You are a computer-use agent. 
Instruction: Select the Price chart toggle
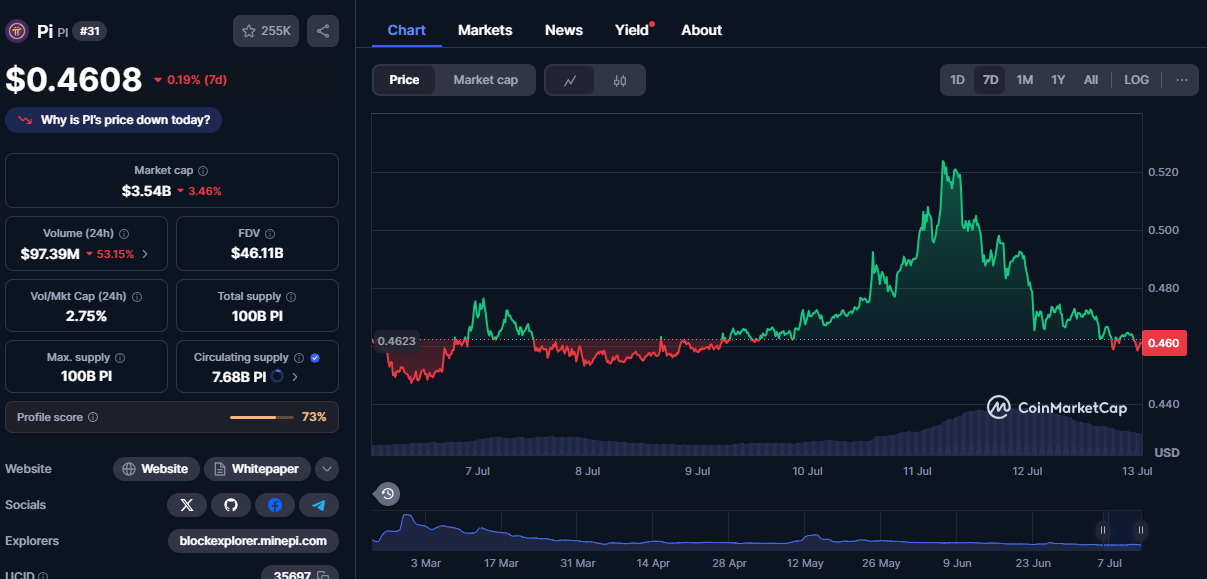coord(404,80)
